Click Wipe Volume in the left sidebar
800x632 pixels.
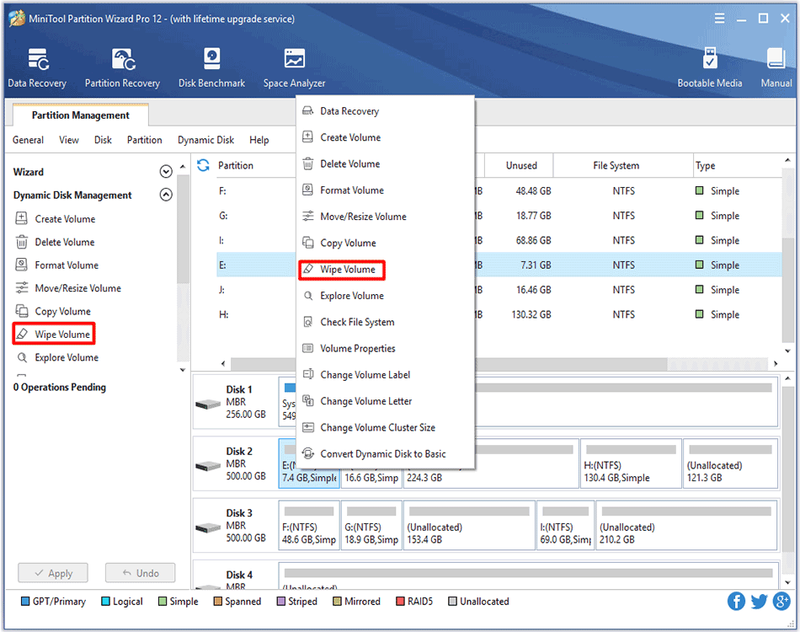click(x=54, y=334)
